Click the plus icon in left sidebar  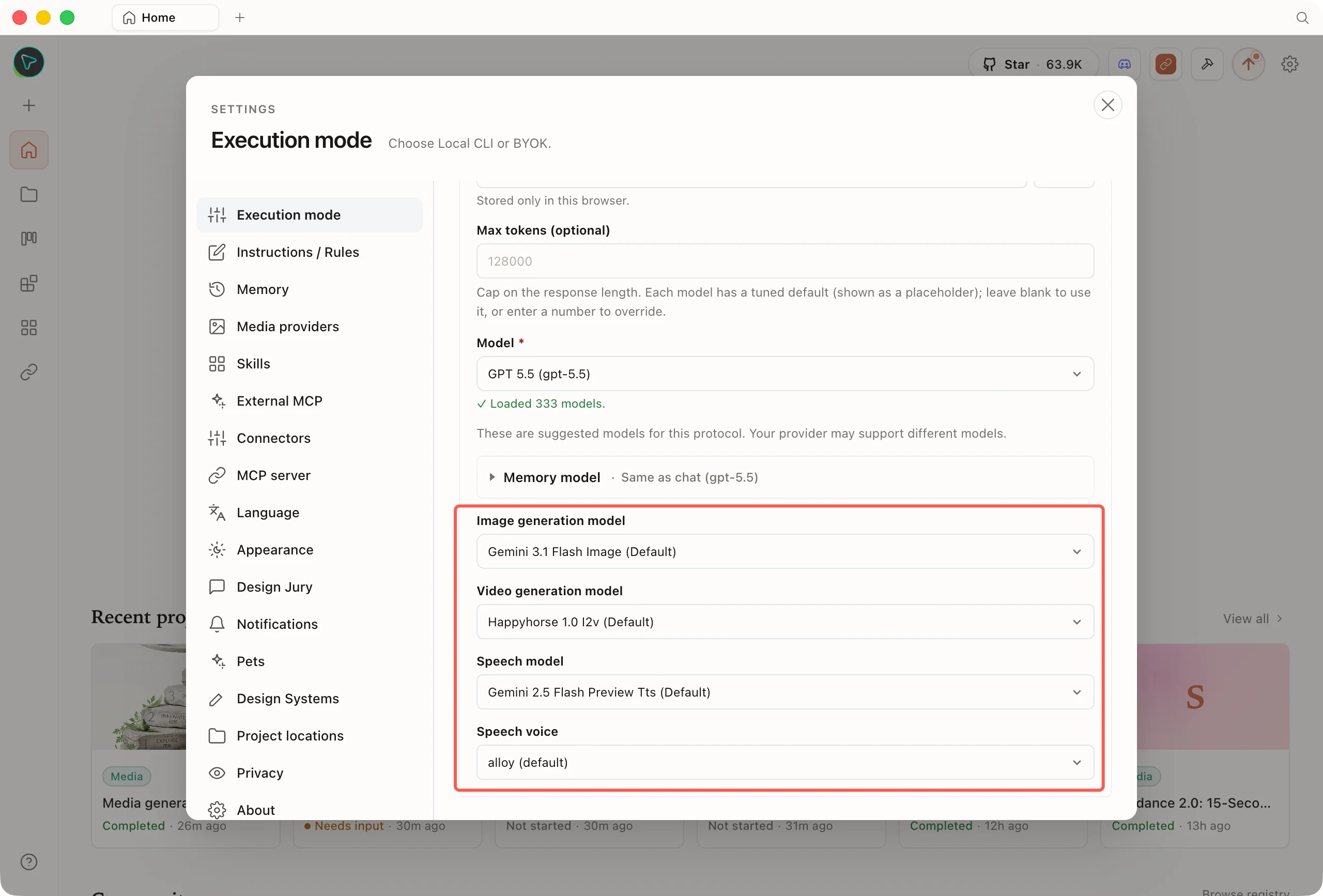28,105
